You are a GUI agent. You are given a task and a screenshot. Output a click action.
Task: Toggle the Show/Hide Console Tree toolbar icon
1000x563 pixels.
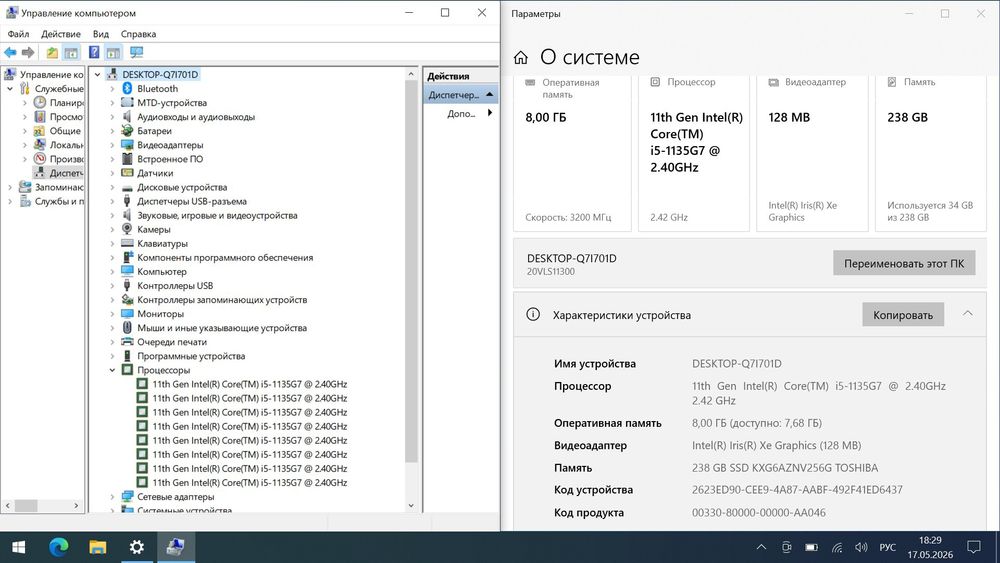pyautogui.click(x=71, y=52)
